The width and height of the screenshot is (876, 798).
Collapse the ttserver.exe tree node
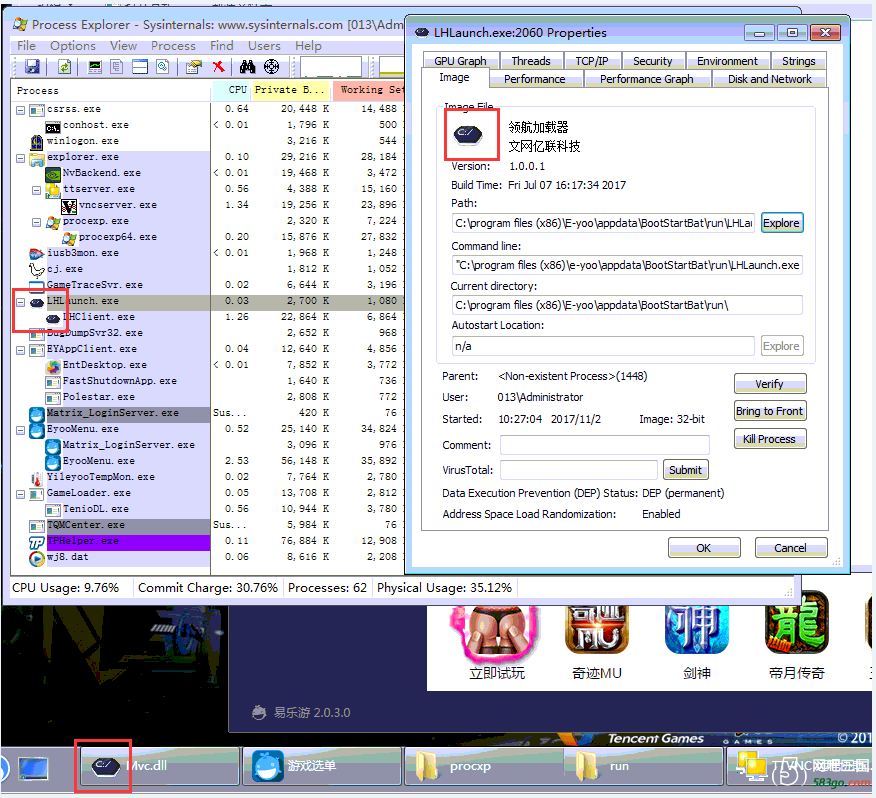[36, 190]
